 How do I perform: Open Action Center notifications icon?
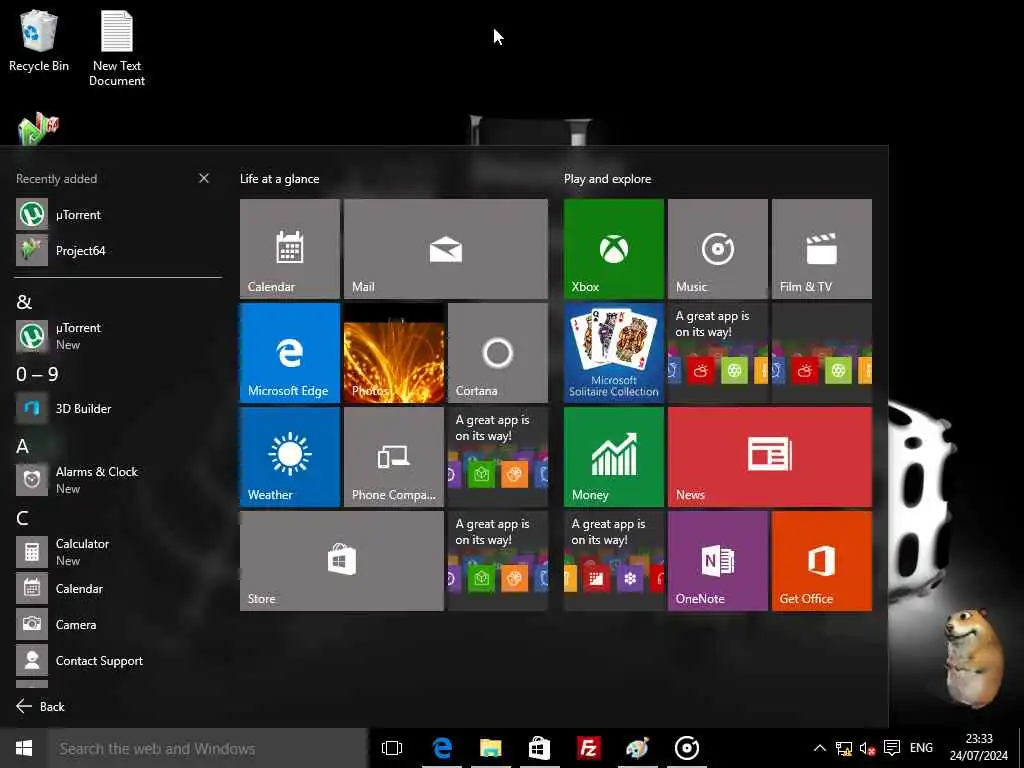point(891,748)
